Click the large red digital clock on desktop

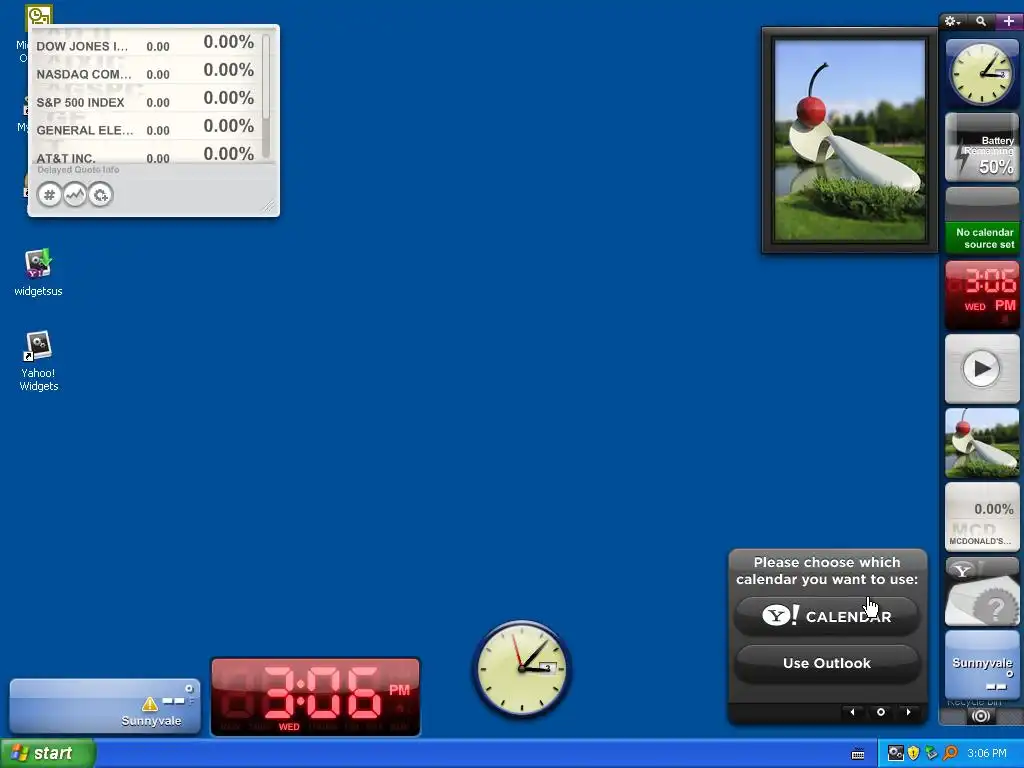(315, 697)
